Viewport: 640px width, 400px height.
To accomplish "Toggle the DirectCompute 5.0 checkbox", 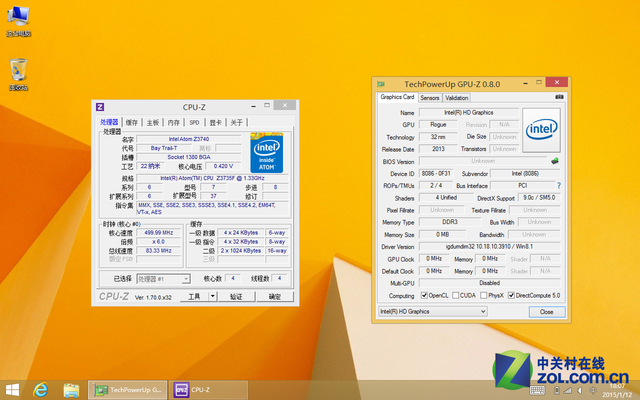I will point(511,295).
